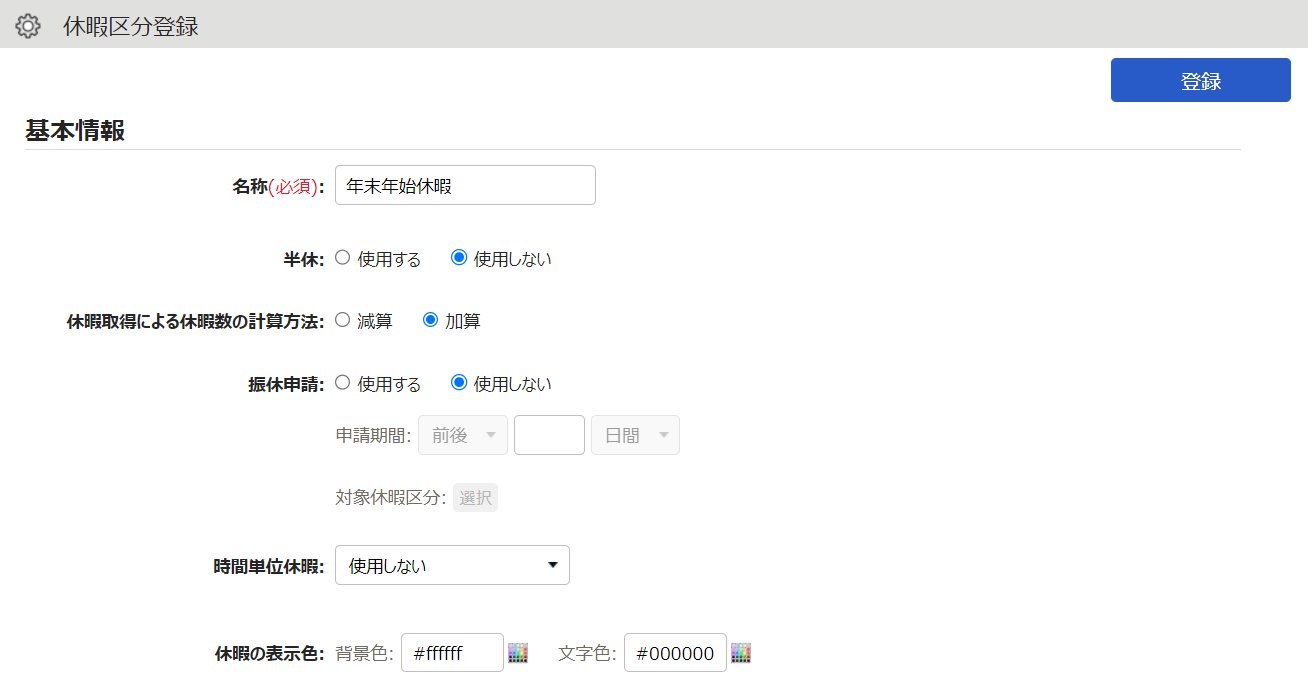Click the settings gear icon beside 休暇区分登録
Viewport: 1308px width, 698px height.
click(28, 26)
